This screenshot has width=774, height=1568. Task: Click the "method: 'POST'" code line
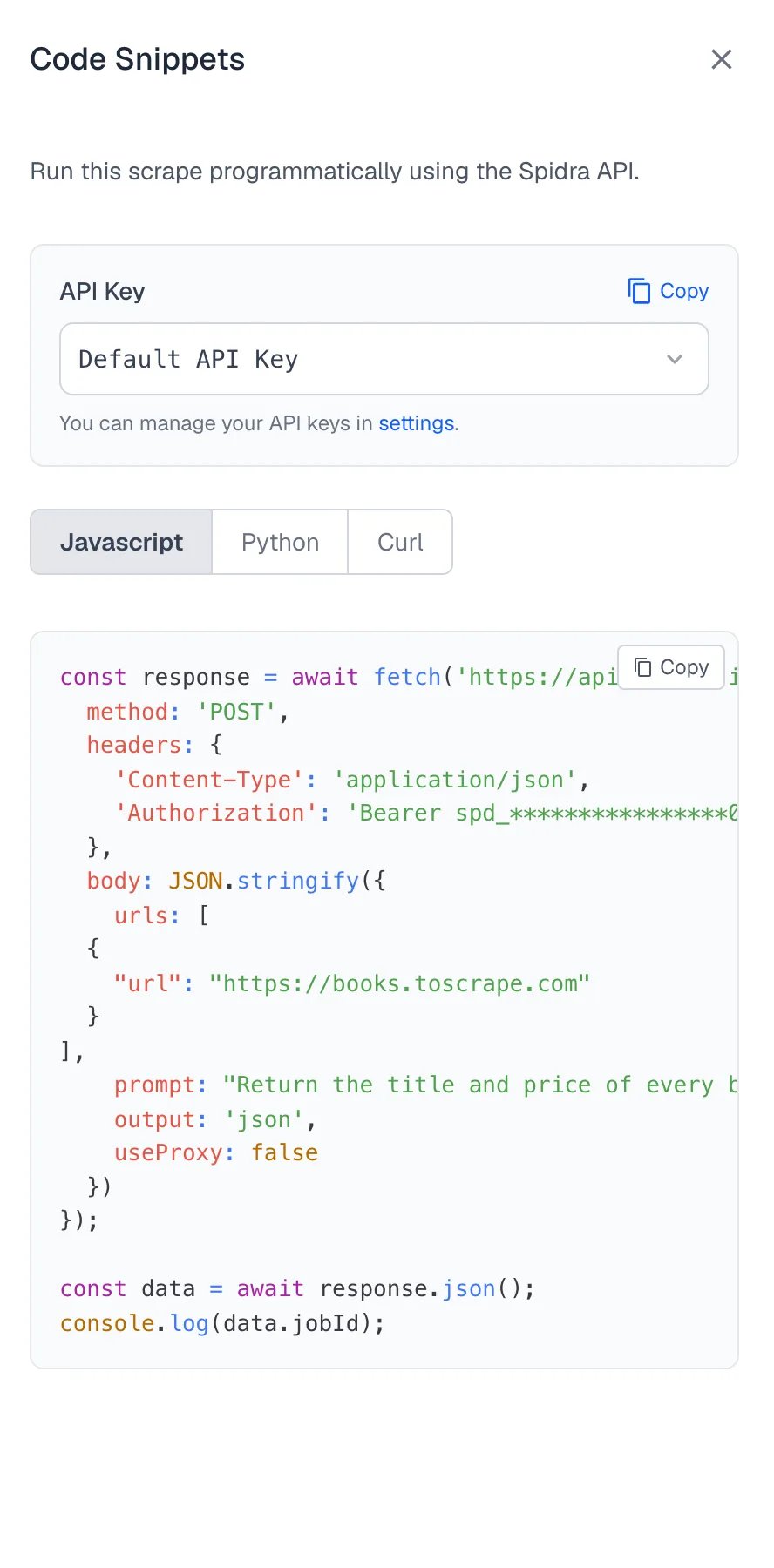[x=187, y=712]
